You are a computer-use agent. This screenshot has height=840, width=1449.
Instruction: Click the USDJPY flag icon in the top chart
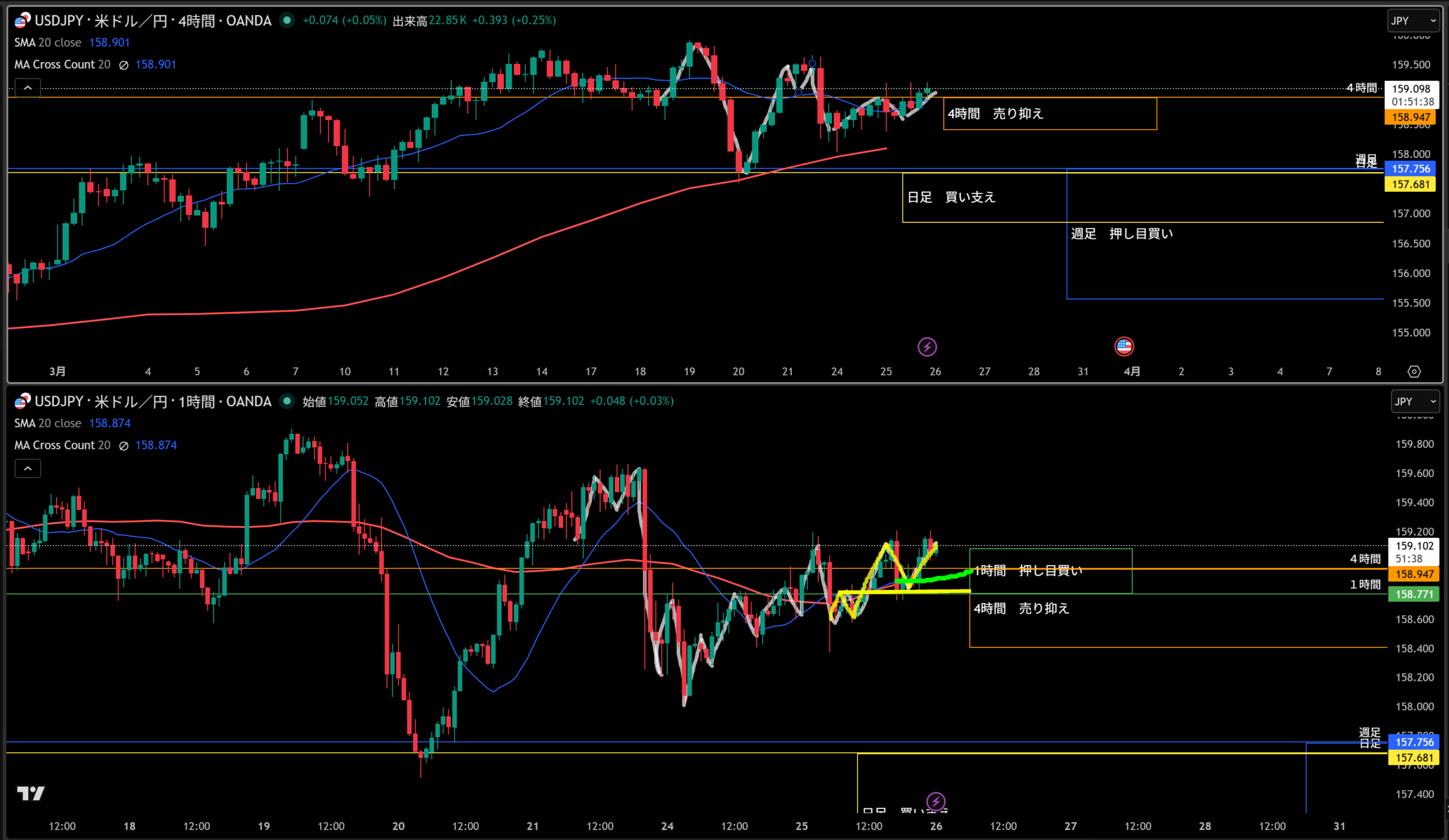tap(22, 21)
